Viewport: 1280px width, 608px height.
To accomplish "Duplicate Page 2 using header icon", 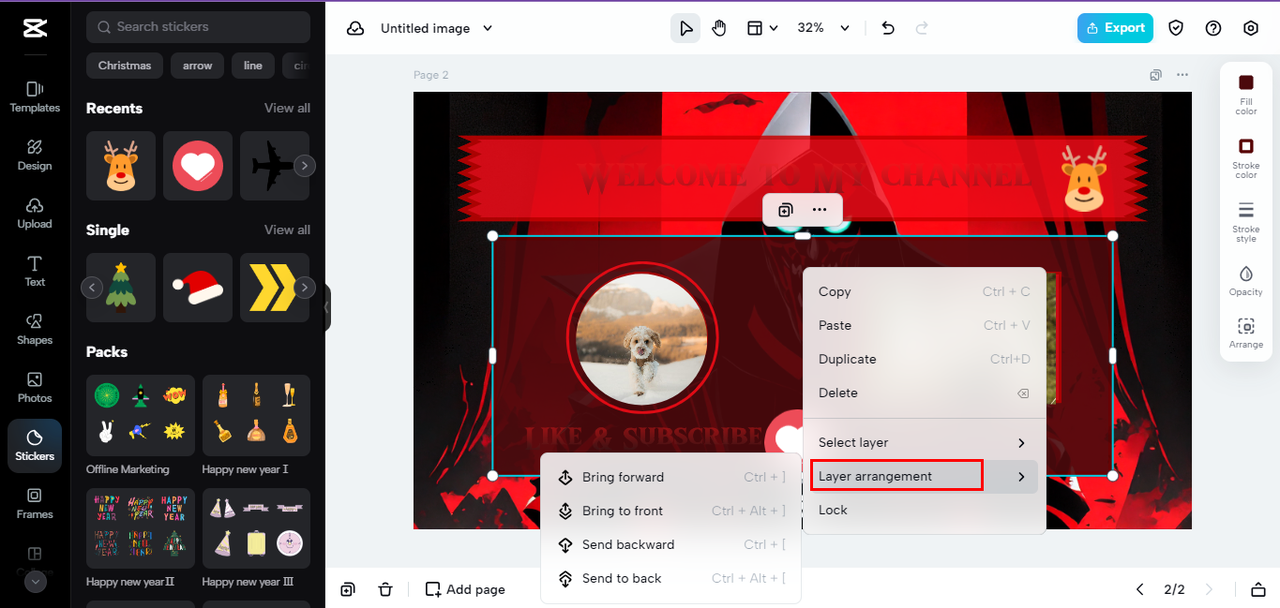I will click(1155, 75).
